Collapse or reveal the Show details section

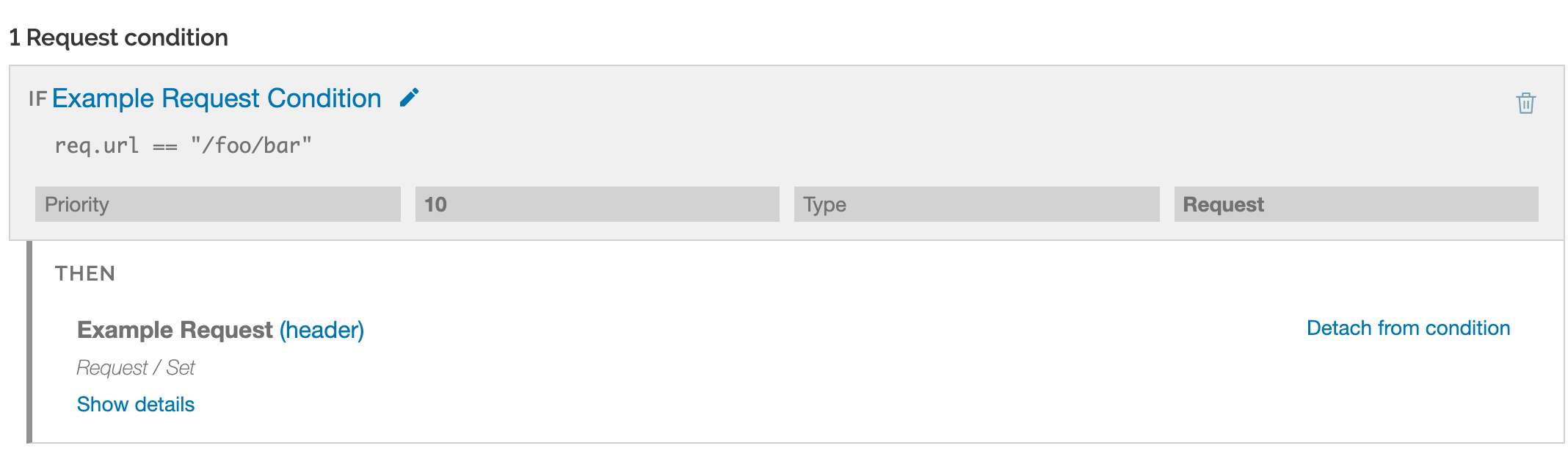click(x=136, y=404)
